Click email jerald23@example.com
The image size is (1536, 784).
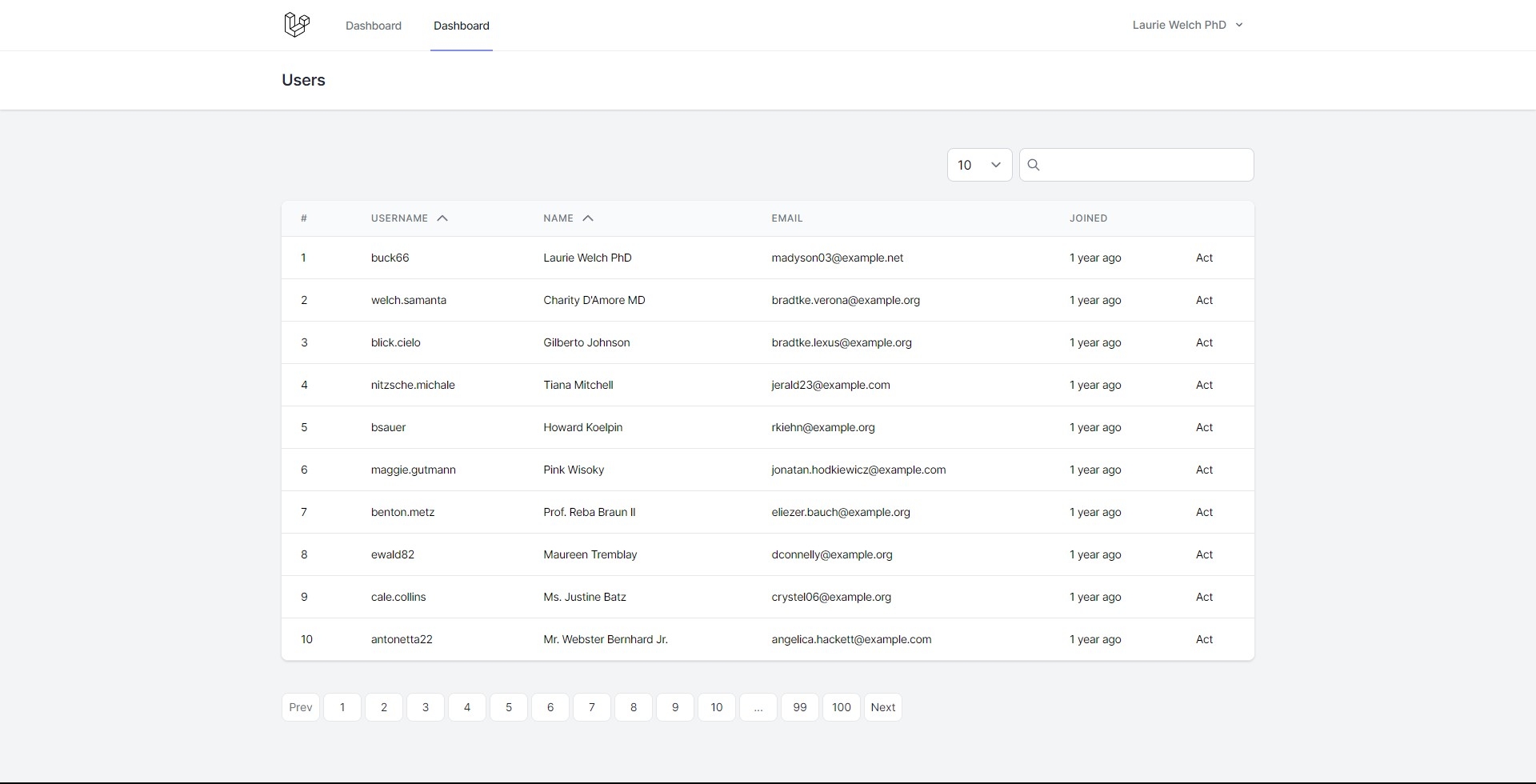point(830,385)
